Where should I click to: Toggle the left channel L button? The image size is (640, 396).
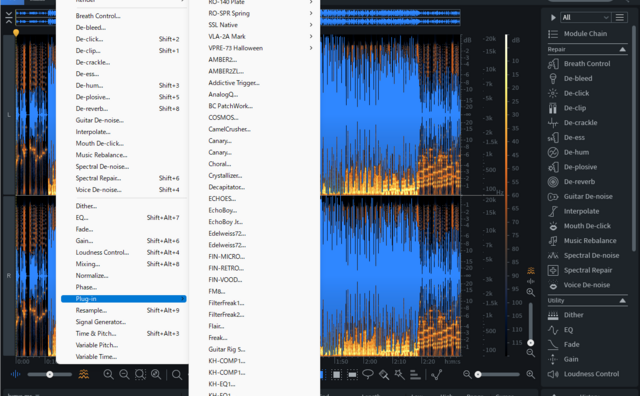(x=9, y=115)
